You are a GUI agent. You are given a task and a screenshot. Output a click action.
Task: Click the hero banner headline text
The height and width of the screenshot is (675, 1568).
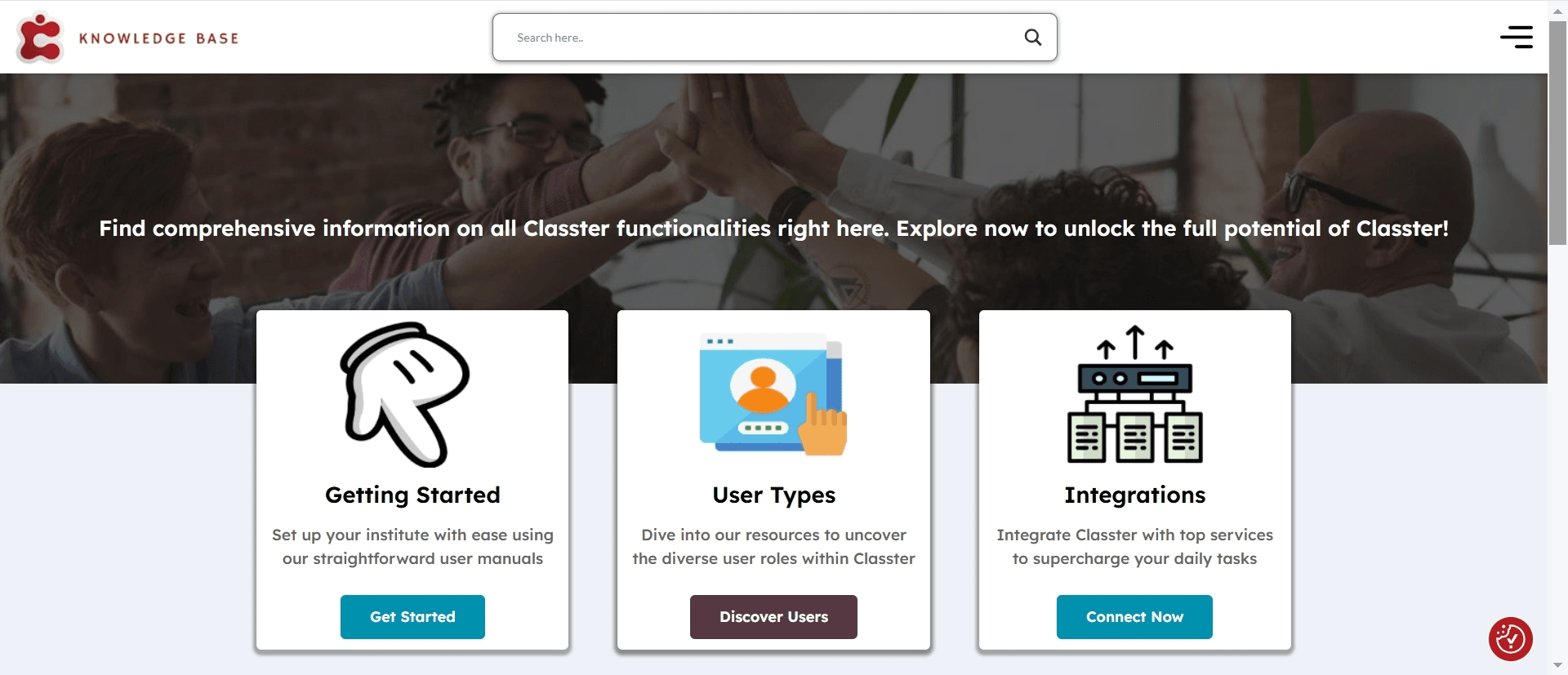tap(773, 229)
